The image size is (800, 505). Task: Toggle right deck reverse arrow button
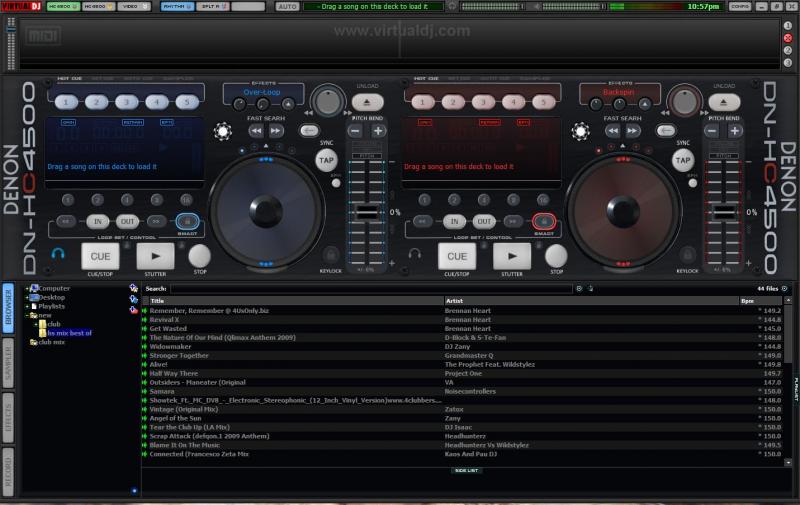click(x=665, y=131)
